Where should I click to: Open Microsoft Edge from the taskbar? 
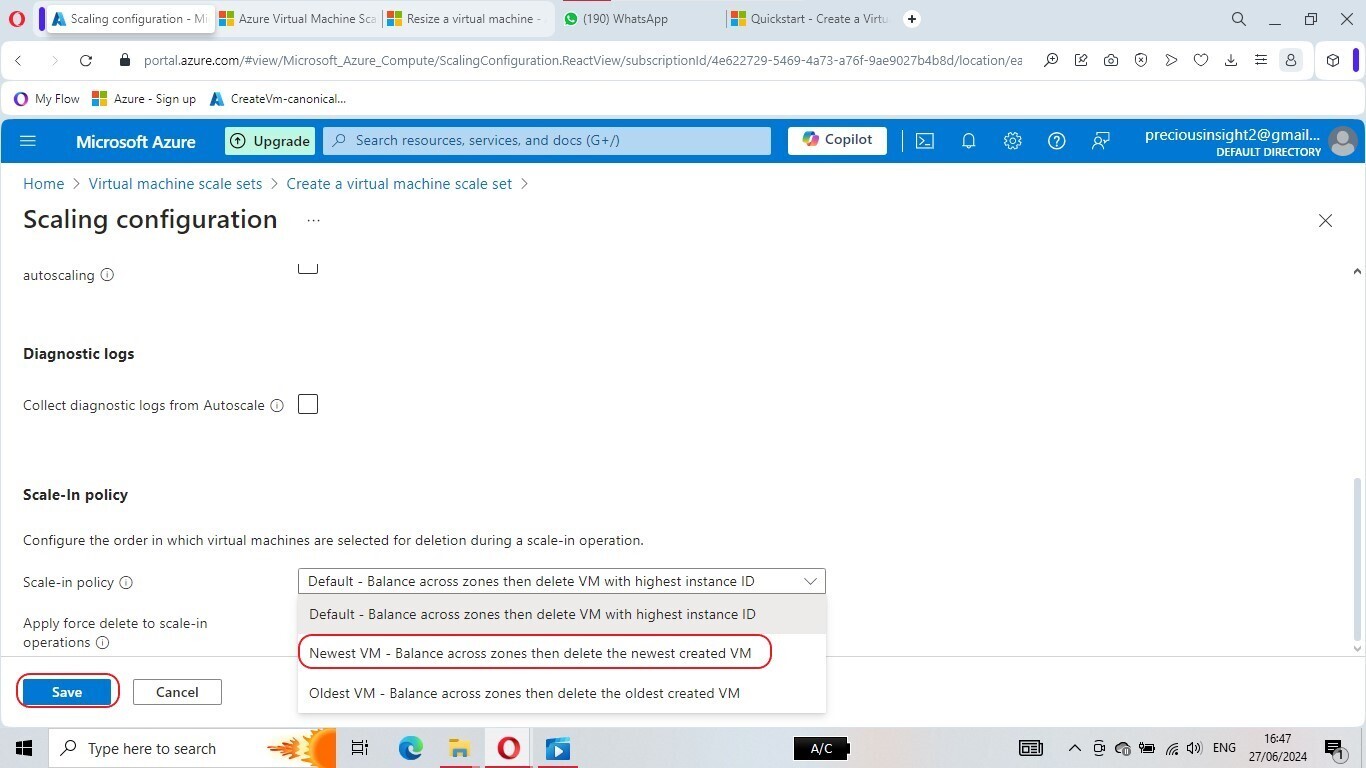pos(411,748)
